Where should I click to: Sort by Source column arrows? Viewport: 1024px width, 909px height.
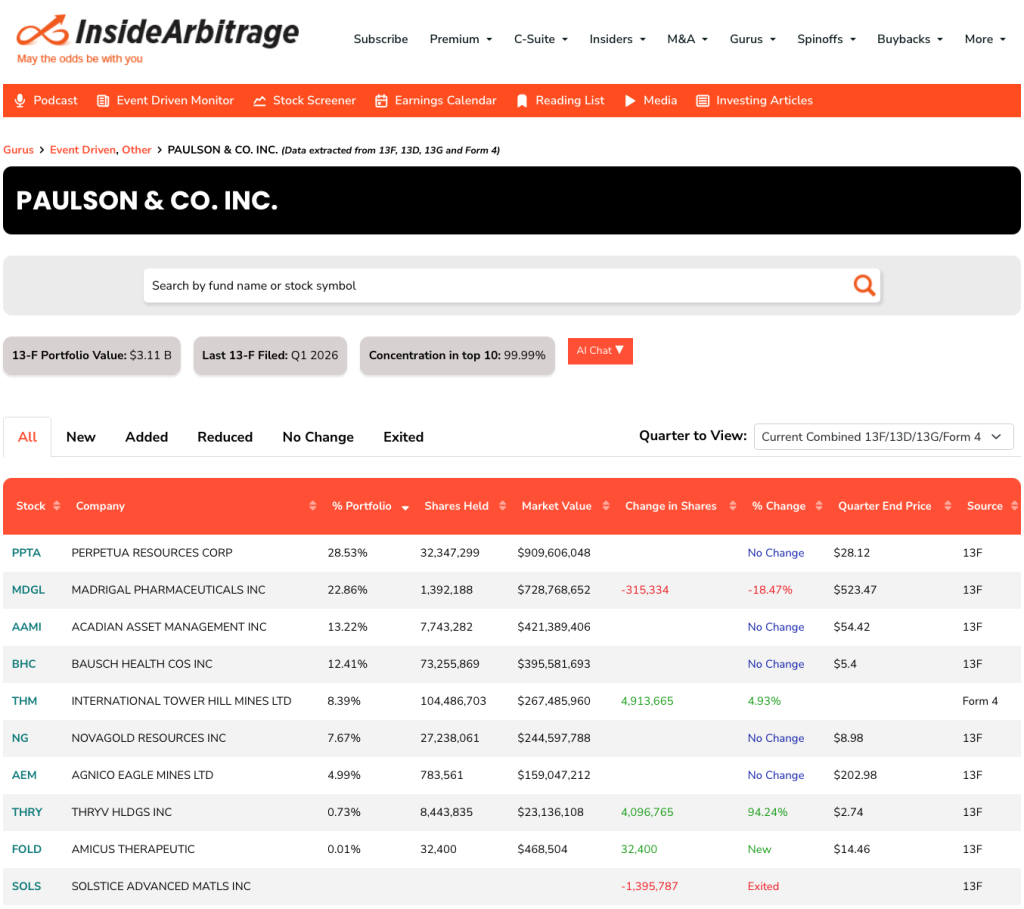(1014, 505)
